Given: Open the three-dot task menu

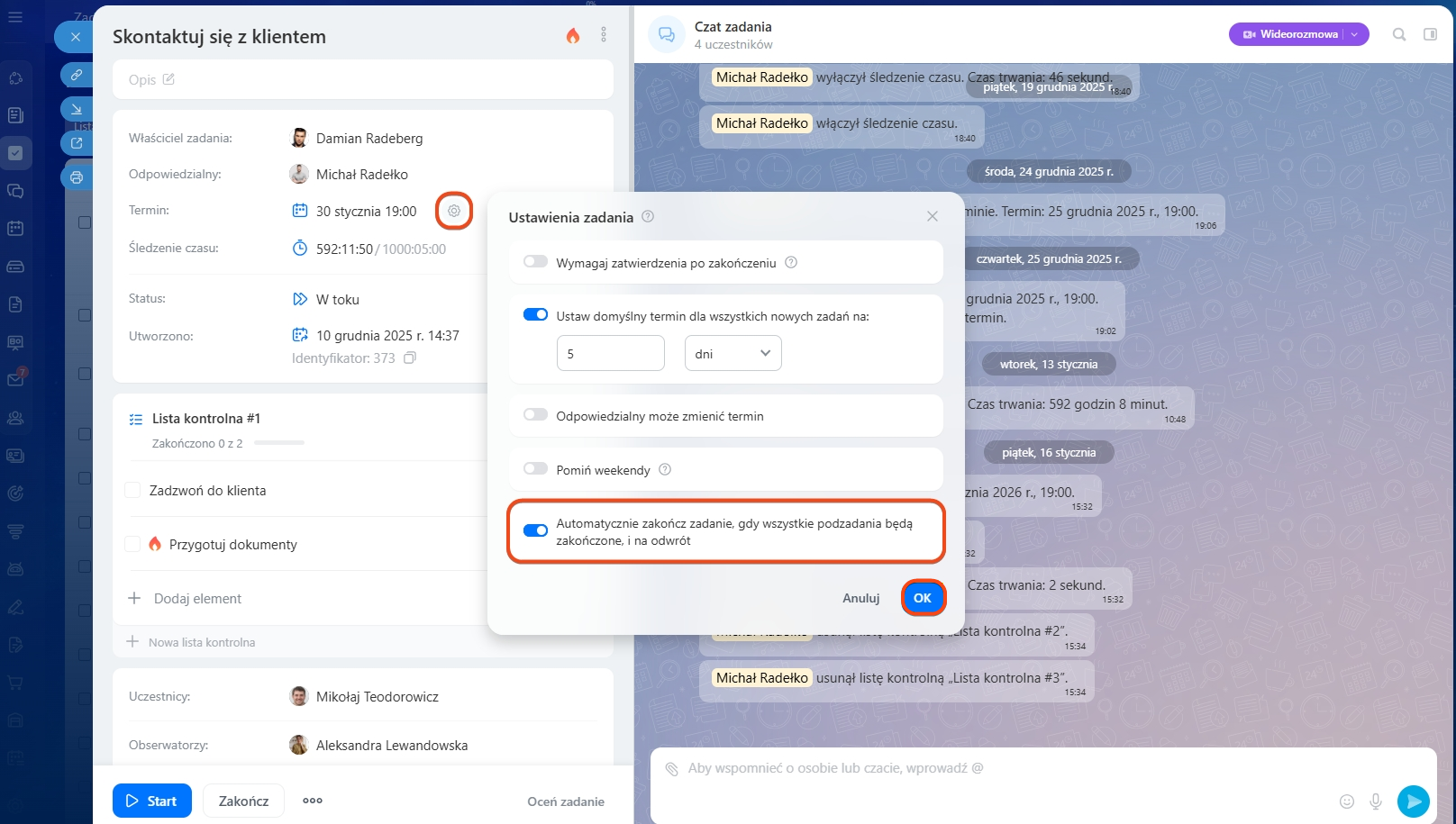Looking at the screenshot, I should point(604,35).
